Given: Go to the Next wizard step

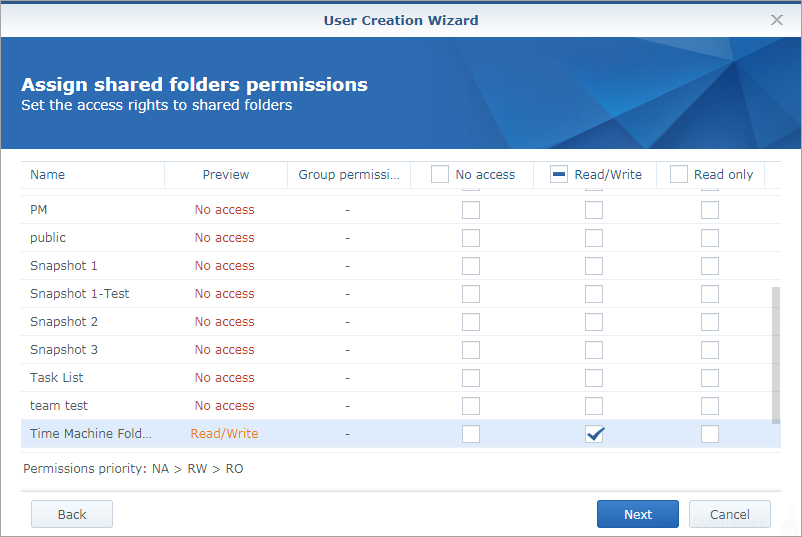Looking at the screenshot, I should pyautogui.click(x=637, y=514).
